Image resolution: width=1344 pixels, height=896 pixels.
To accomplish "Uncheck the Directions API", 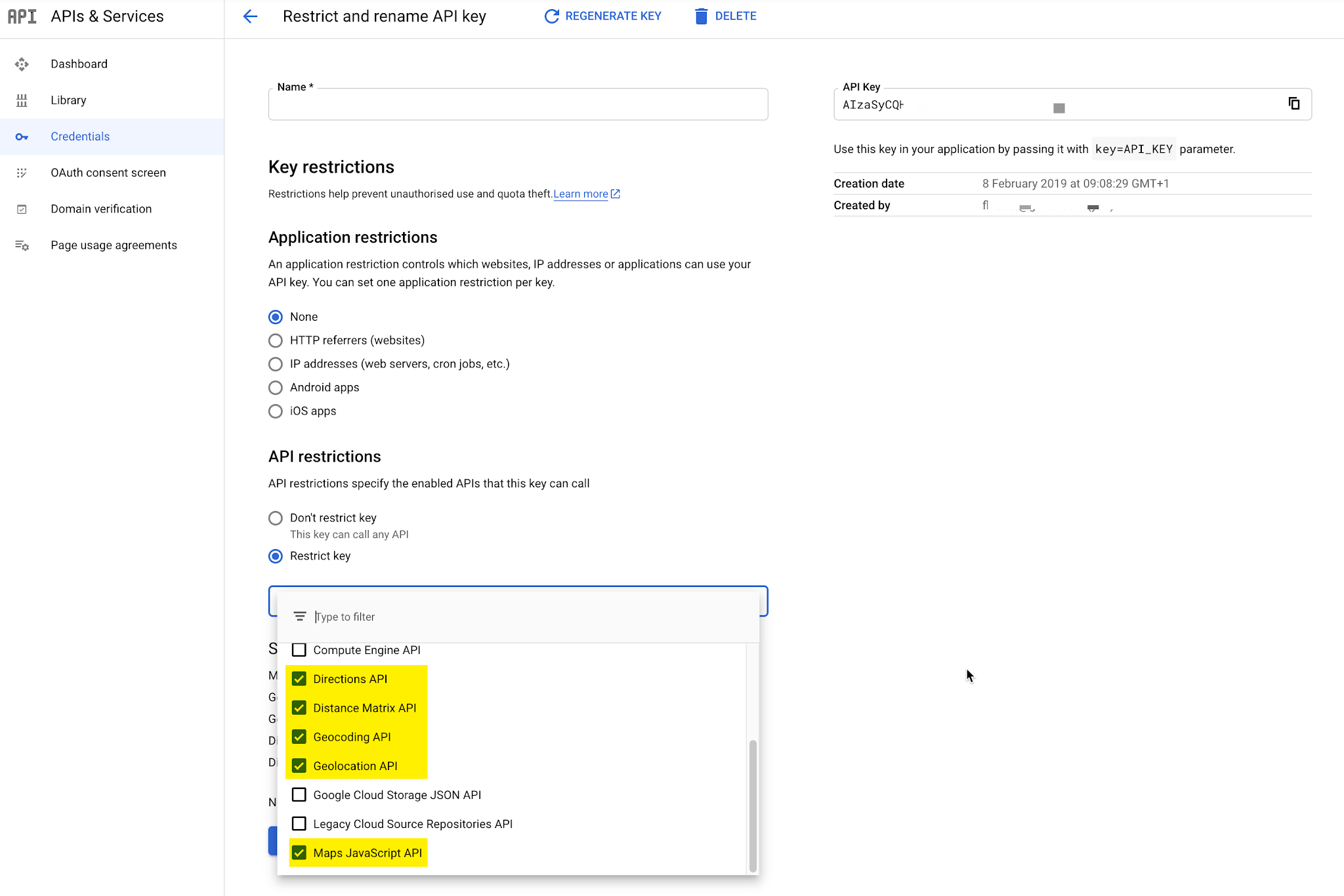I will pos(300,679).
